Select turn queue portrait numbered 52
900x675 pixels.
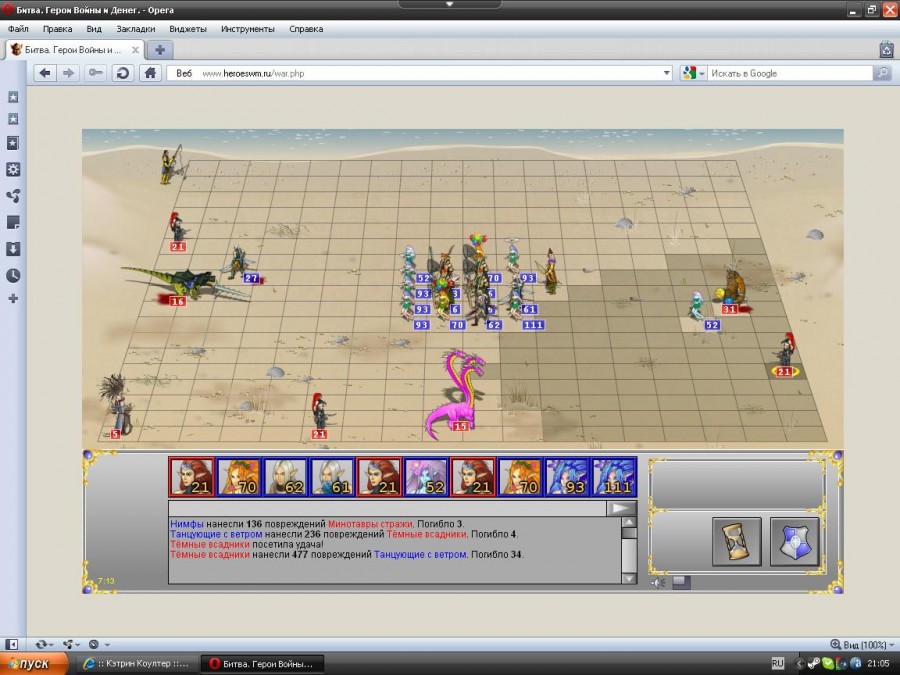[x=426, y=476]
